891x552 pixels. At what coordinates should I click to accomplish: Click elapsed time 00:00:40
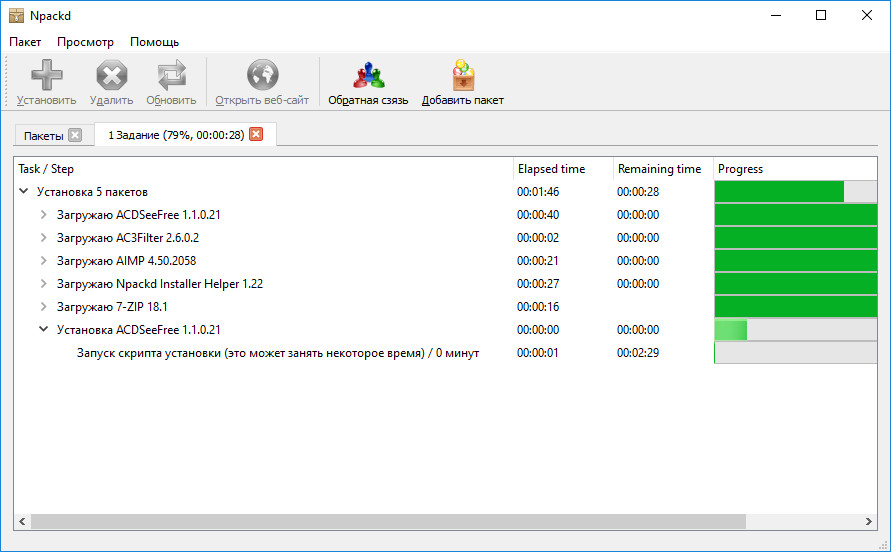pyautogui.click(x=538, y=215)
